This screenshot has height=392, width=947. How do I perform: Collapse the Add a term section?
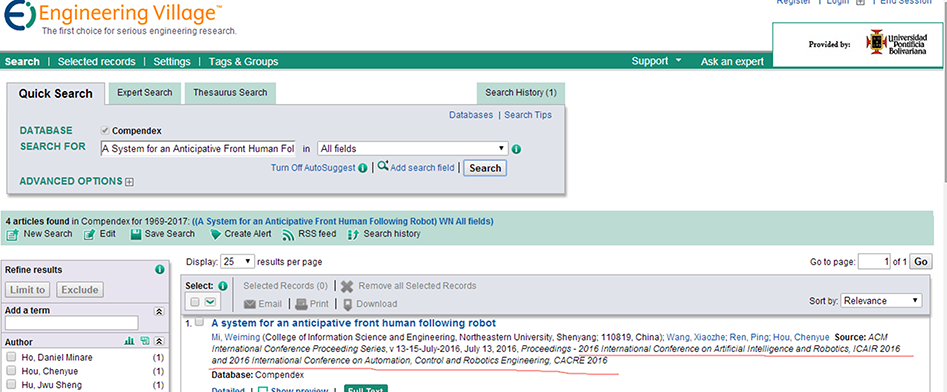tap(159, 311)
